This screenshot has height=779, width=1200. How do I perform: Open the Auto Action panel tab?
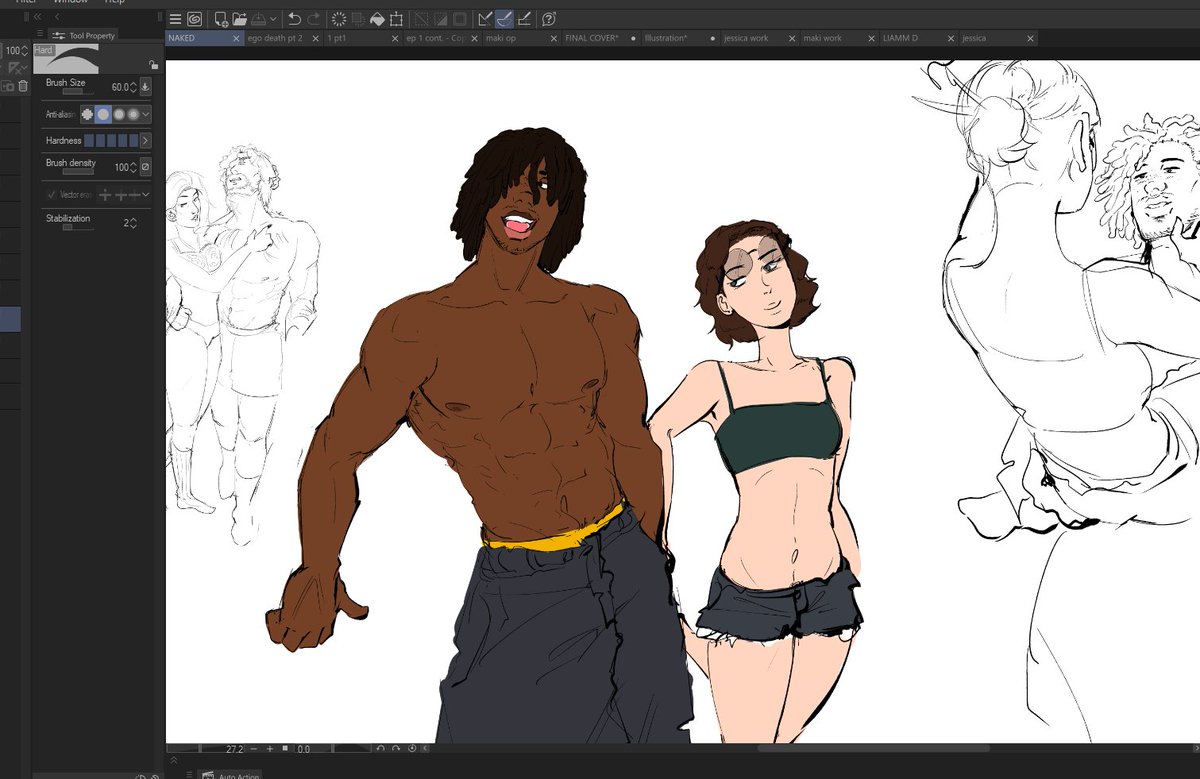click(x=231, y=775)
